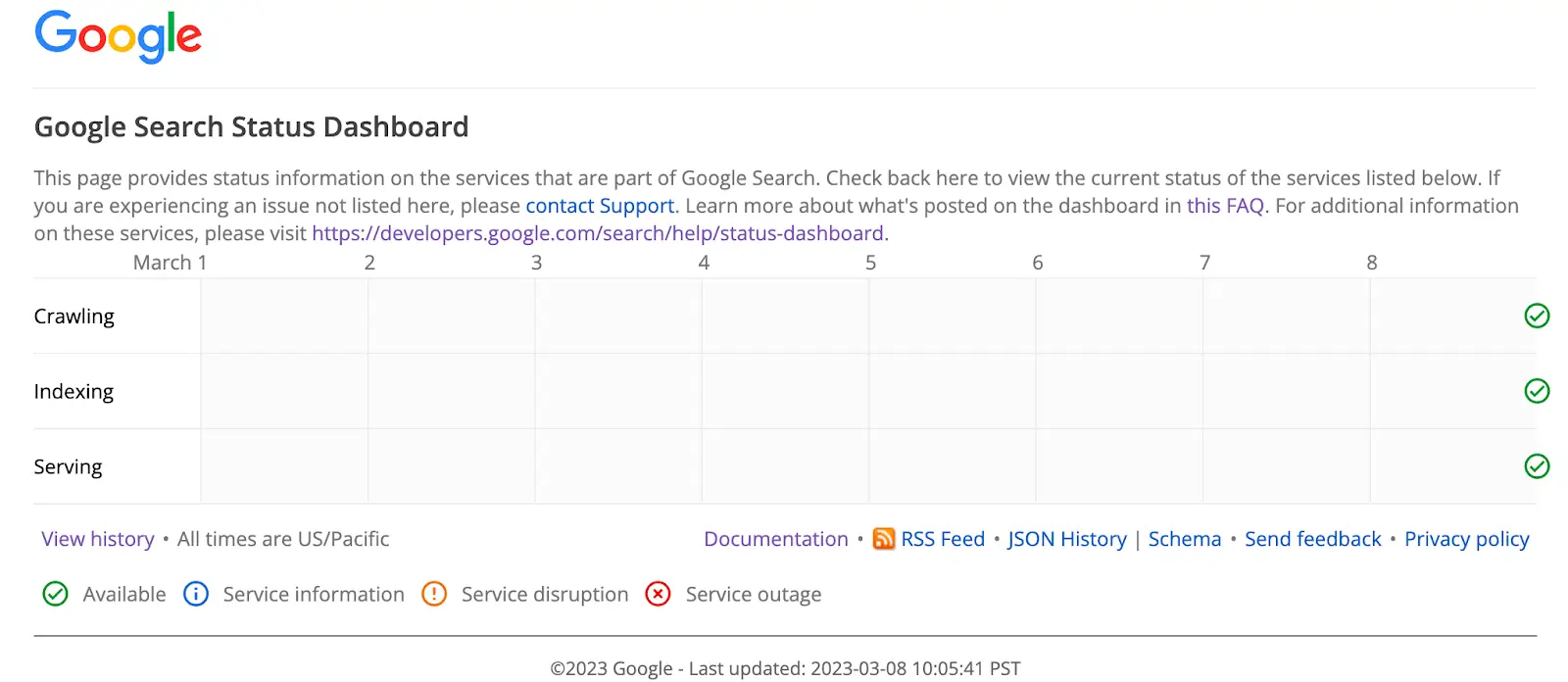1568x682 pixels.
Task: Click the Available legend label
Action: point(124,594)
